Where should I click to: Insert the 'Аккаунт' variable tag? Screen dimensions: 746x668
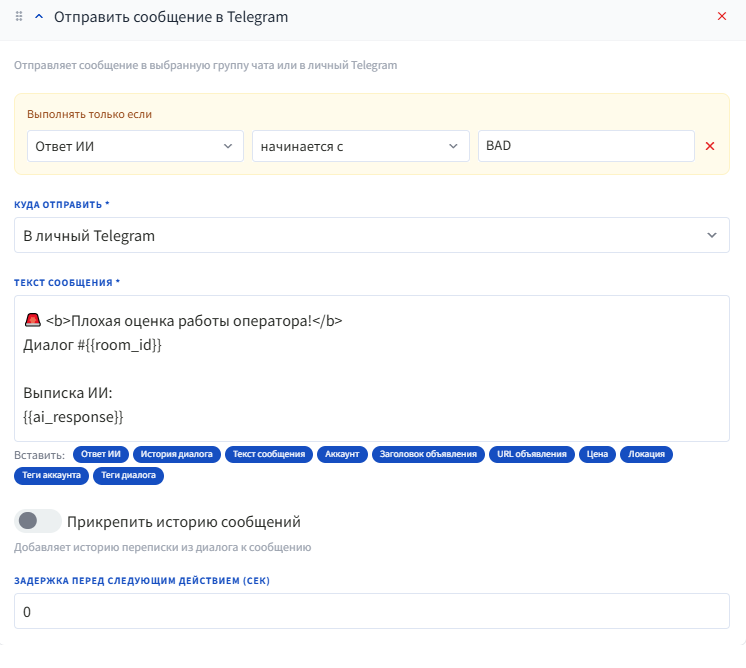point(342,454)
